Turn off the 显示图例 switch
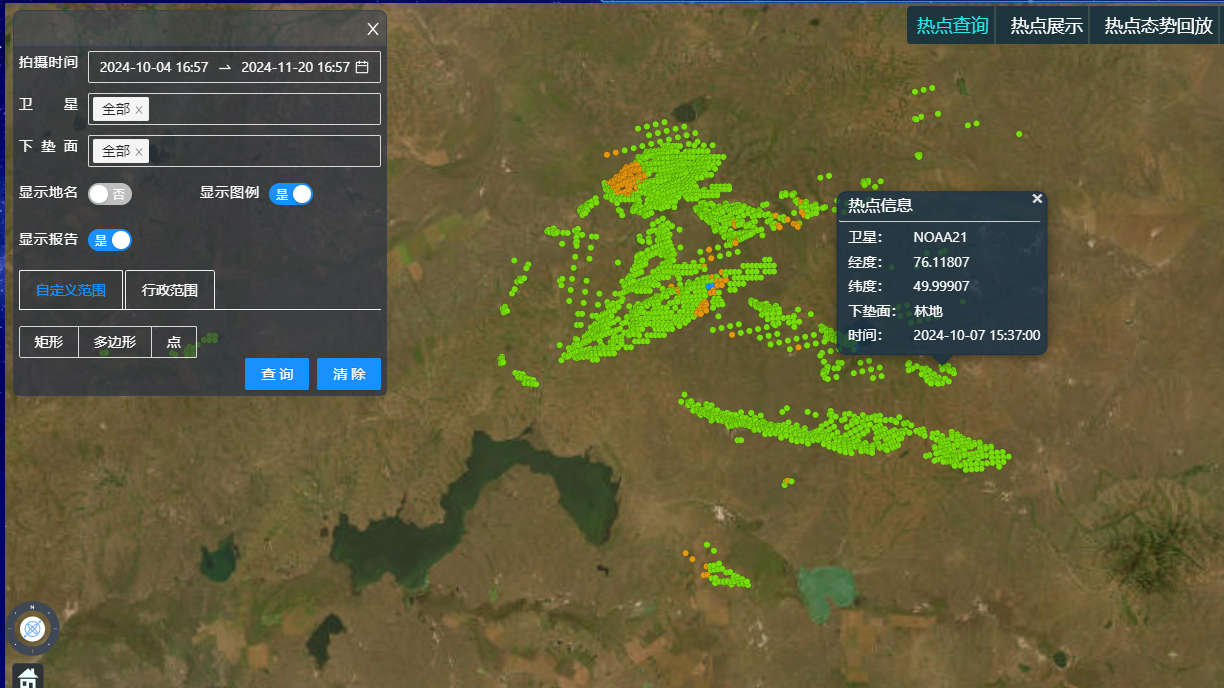Image resolution: width=1224 pixels, height=688 pixels. pos(291,194)
